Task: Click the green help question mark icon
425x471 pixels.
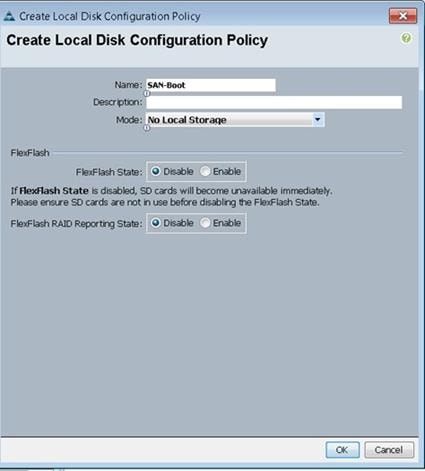Action: [406, 38]
